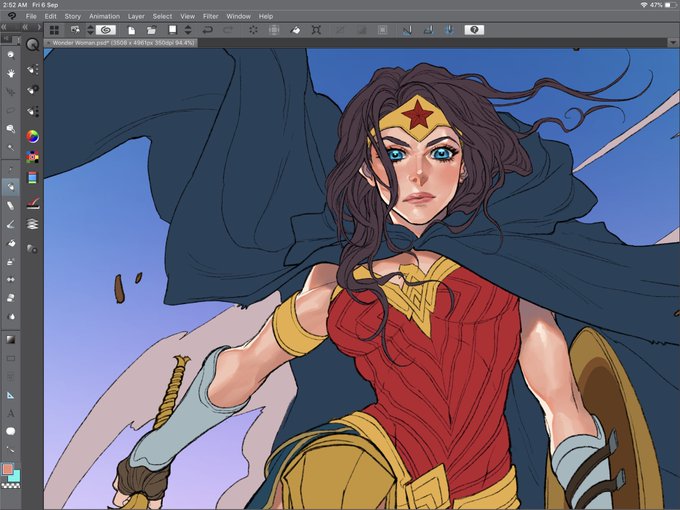The width and height of the screenshot is (680, 510).
Task: Click the scale/rotate transform icon
Action: (316, 30)
